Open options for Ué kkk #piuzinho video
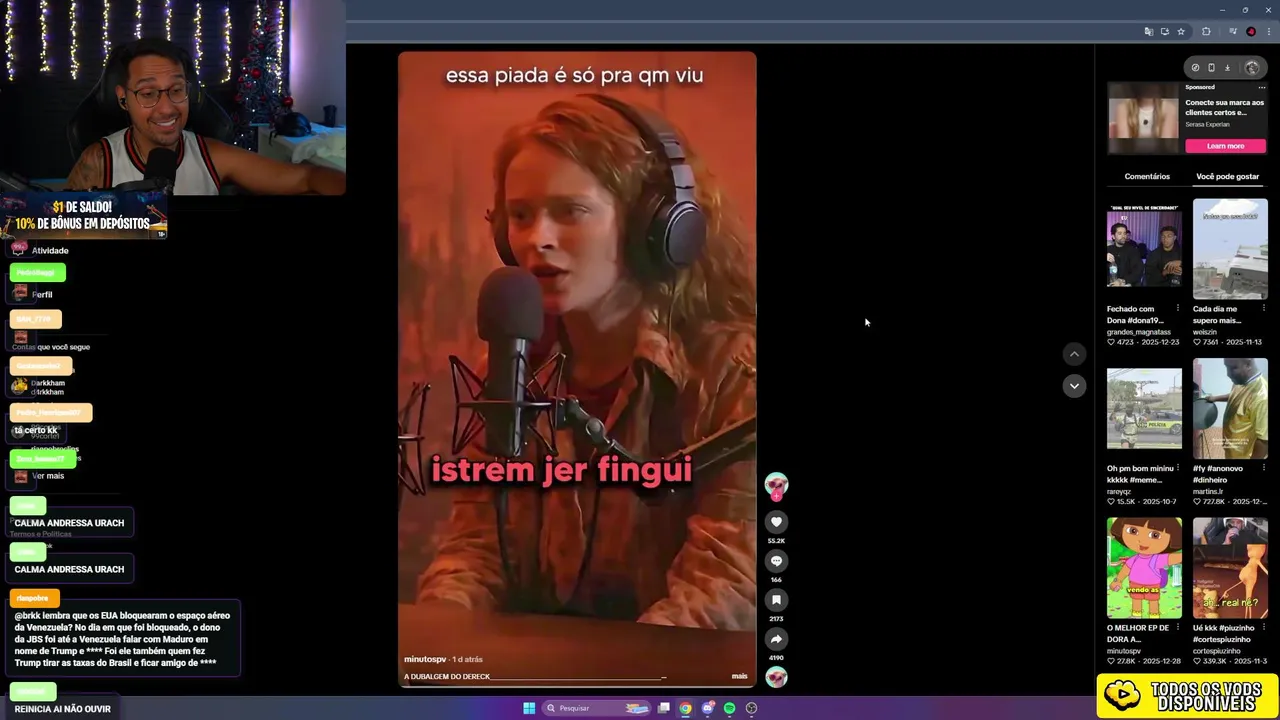This screenshot has width=1280, height=720. (x=1263, y=628)
